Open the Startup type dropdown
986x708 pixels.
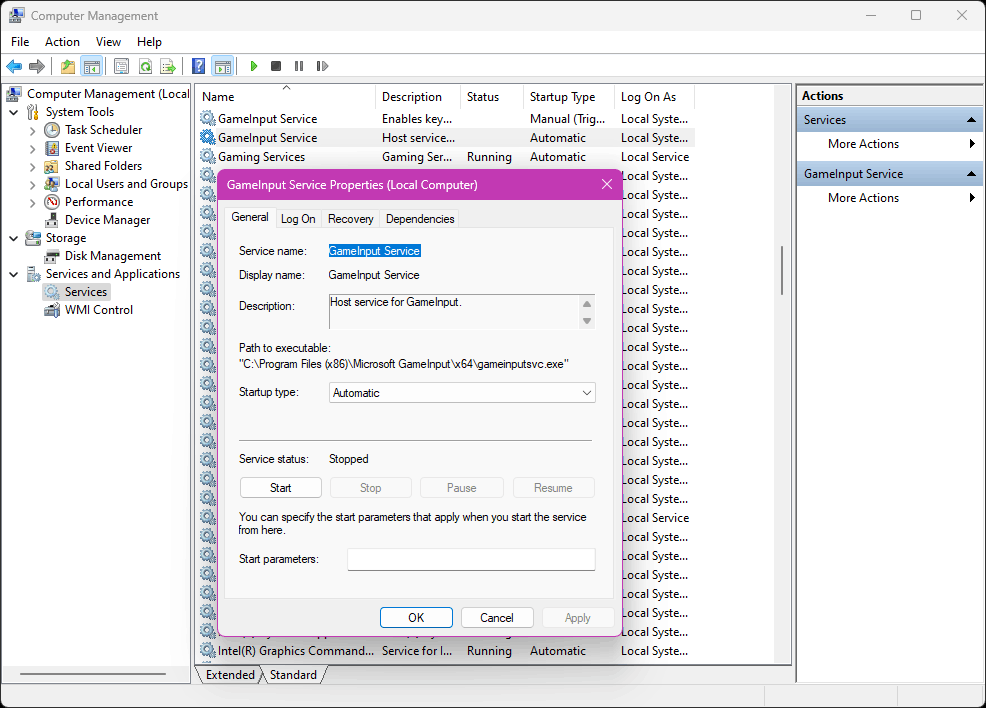(462, 393)
